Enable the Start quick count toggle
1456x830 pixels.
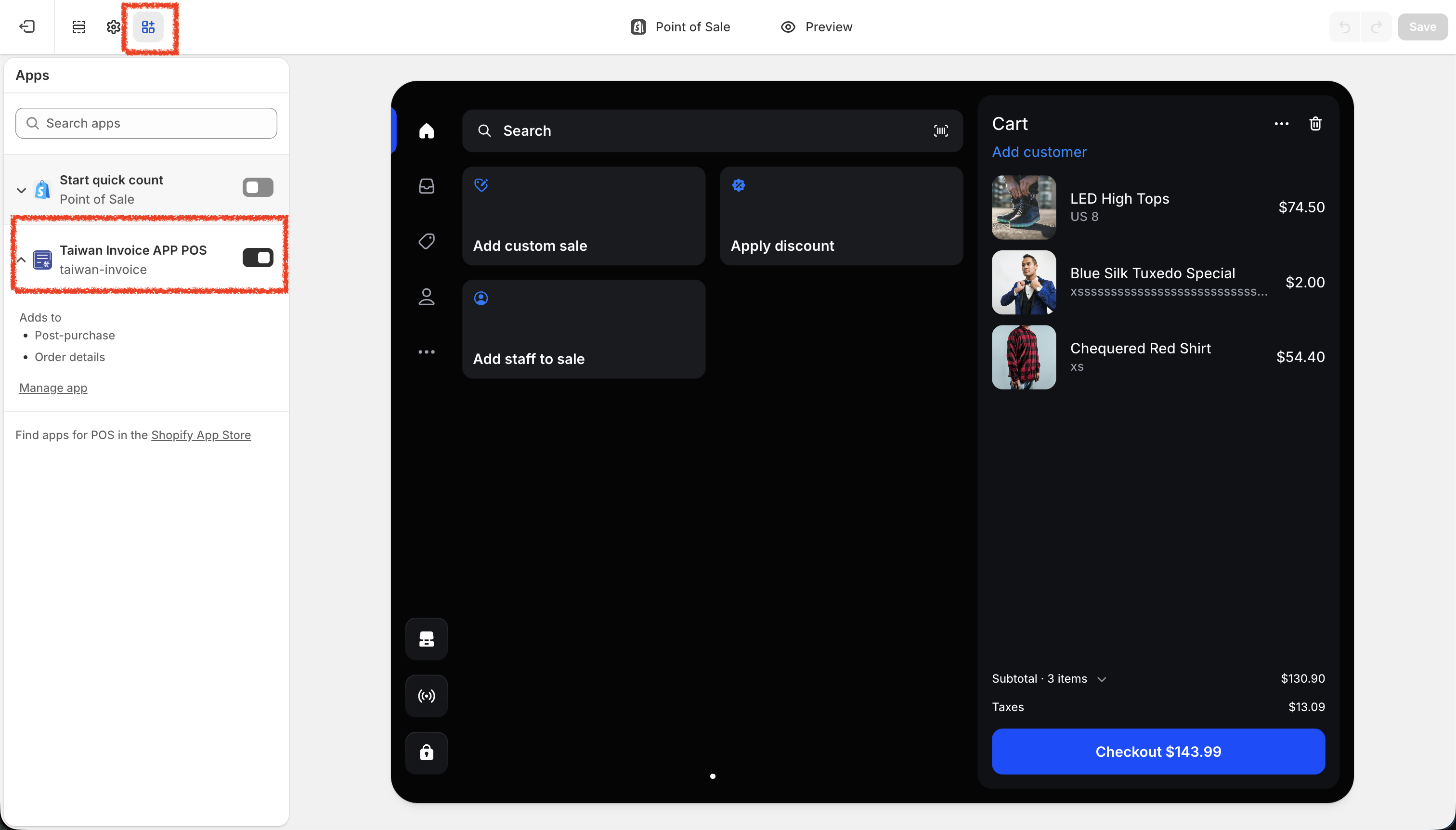(x=258, y=188)
